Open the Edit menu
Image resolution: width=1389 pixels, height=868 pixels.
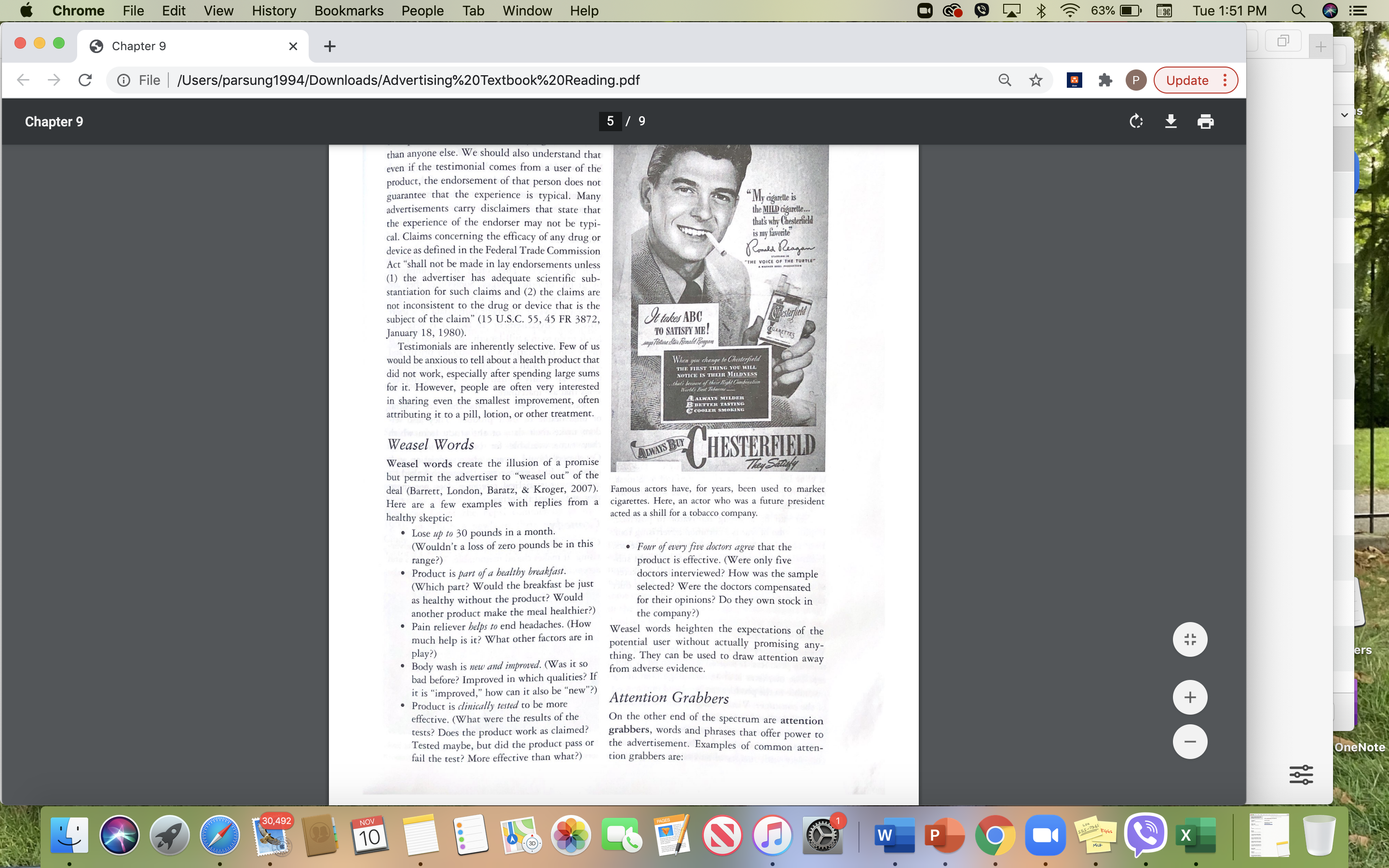(x=173, y=10)
